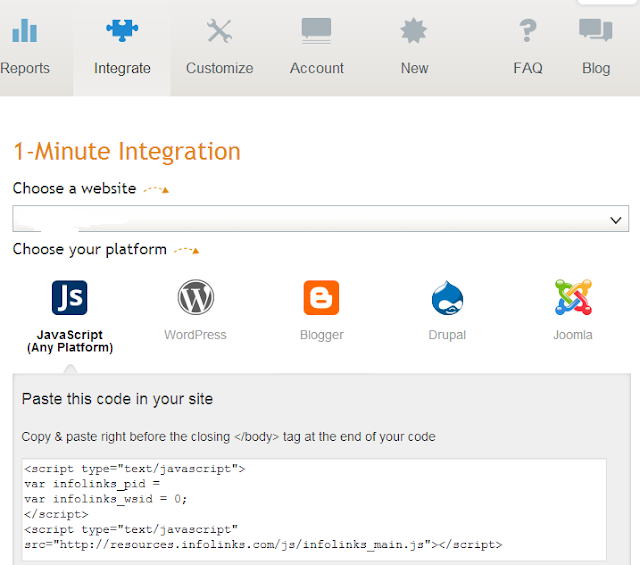Click the 'Choose a website' label
This screenshot has width=640, height=565.
pos(74,189)
